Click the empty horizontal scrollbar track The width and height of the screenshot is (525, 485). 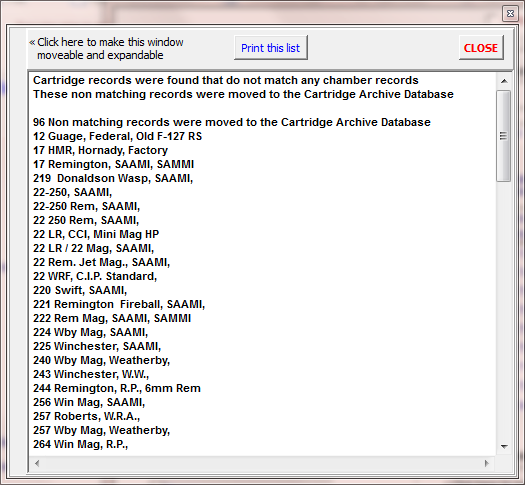click(262, 463)
